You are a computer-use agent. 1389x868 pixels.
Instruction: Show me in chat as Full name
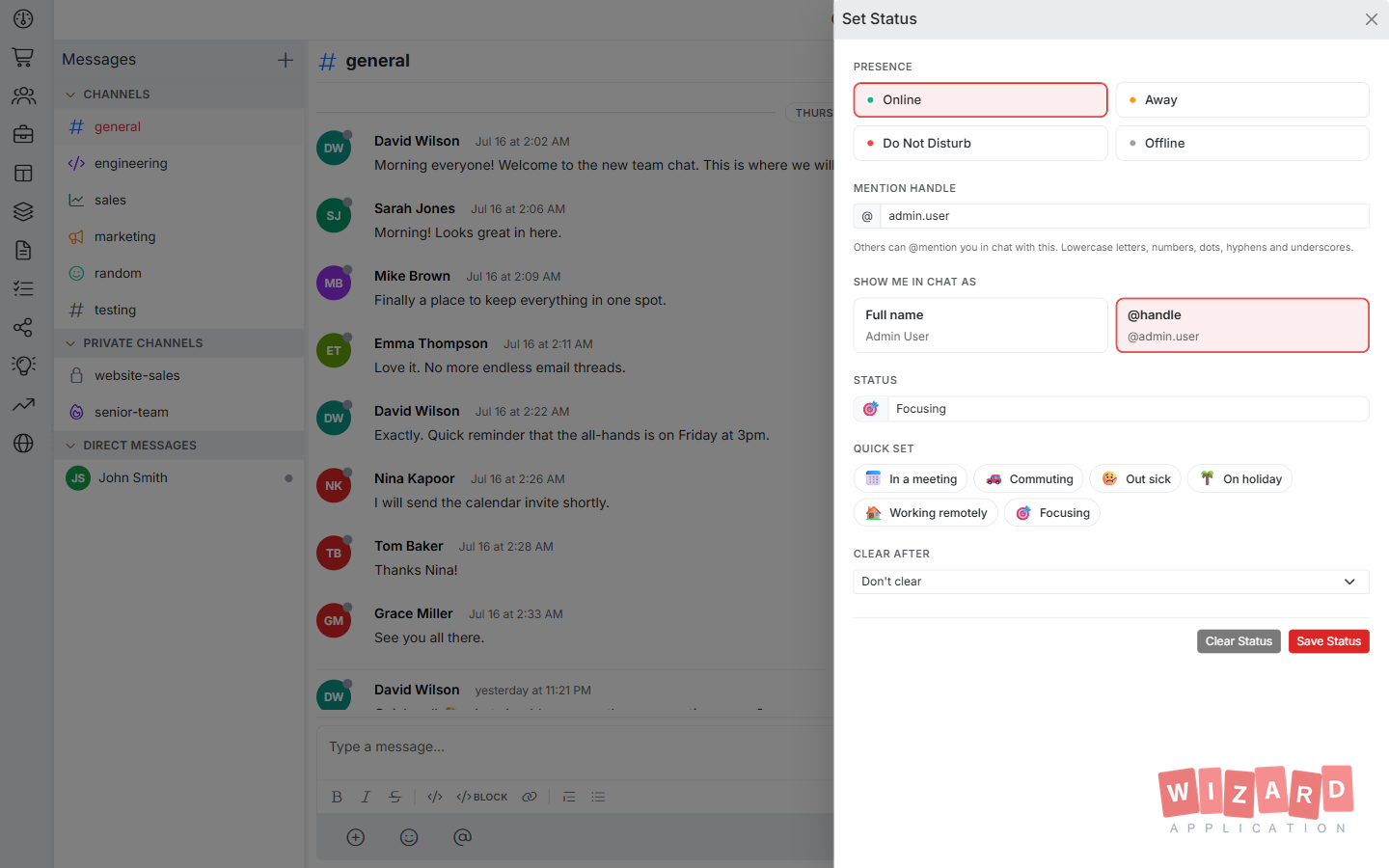pos(980,325)
